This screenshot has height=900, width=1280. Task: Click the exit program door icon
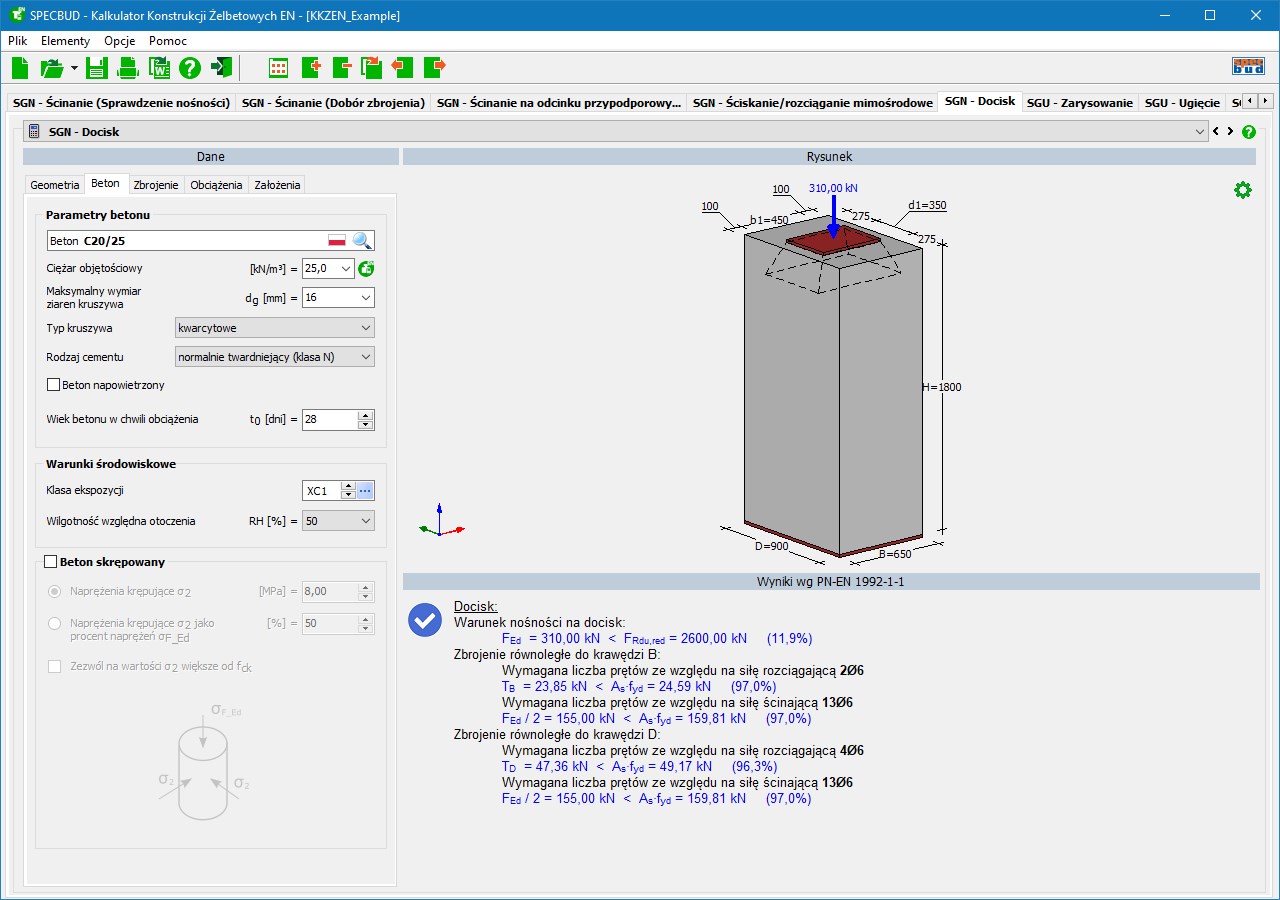point(222,68)
